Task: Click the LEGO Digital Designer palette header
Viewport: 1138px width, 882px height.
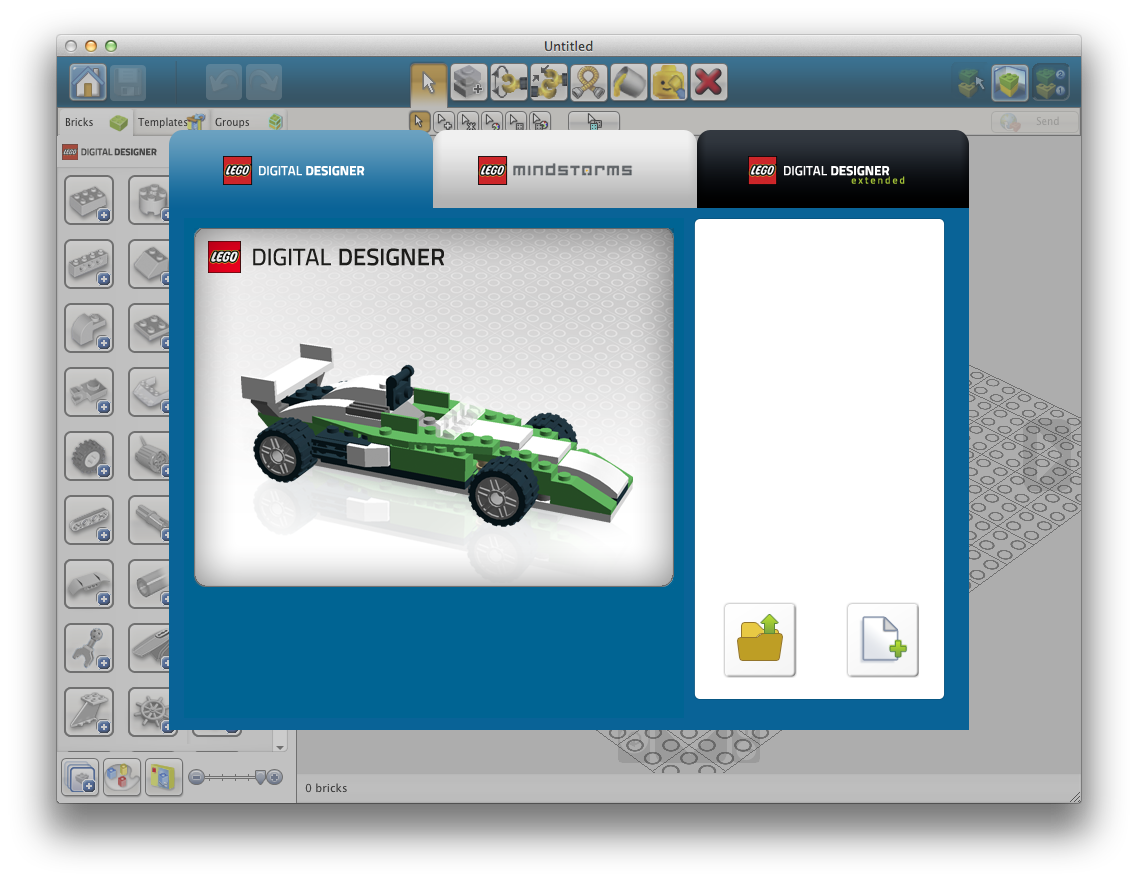Action: click(x=110, y=152)
